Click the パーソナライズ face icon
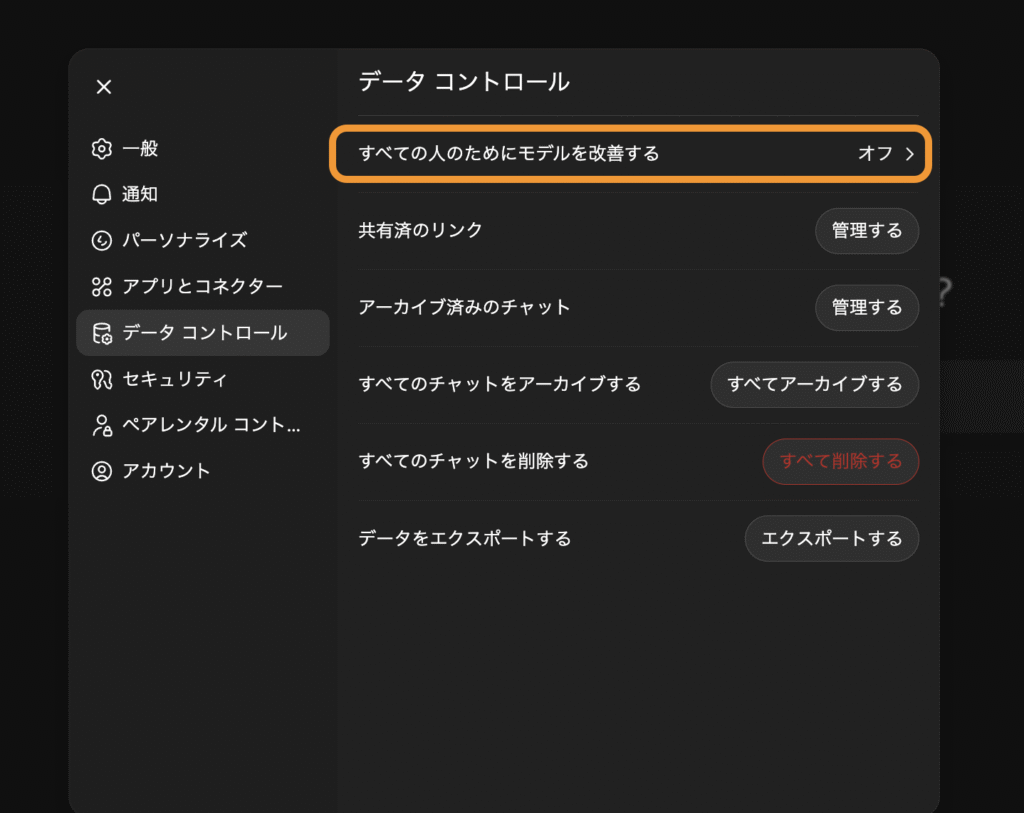The image size is (1024, 813). [101, 241]
